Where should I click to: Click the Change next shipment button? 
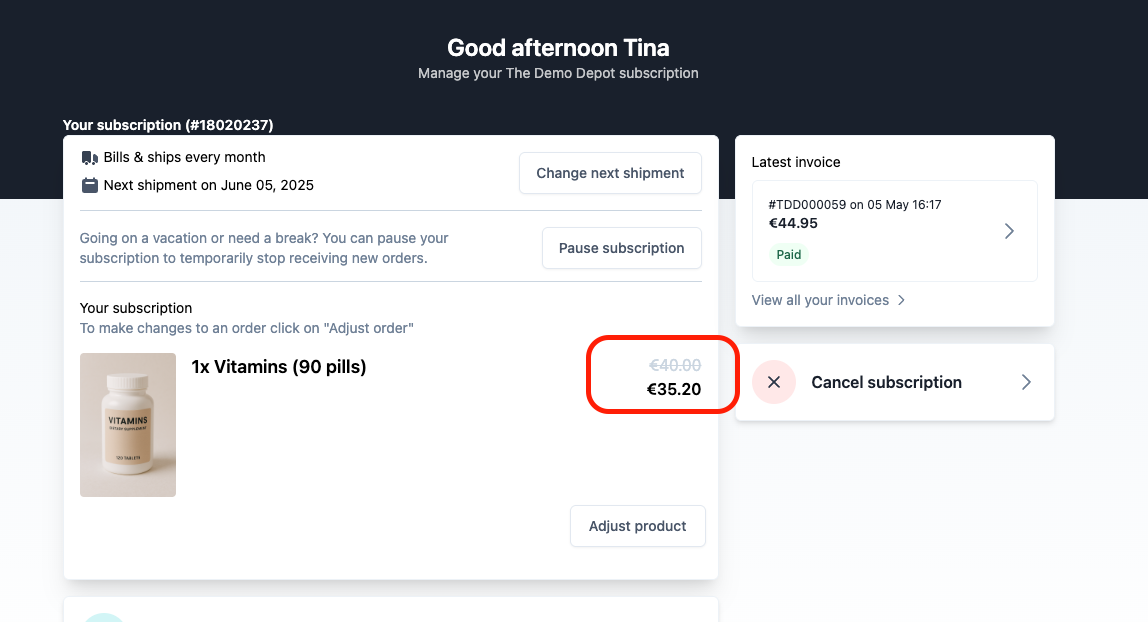610,173
